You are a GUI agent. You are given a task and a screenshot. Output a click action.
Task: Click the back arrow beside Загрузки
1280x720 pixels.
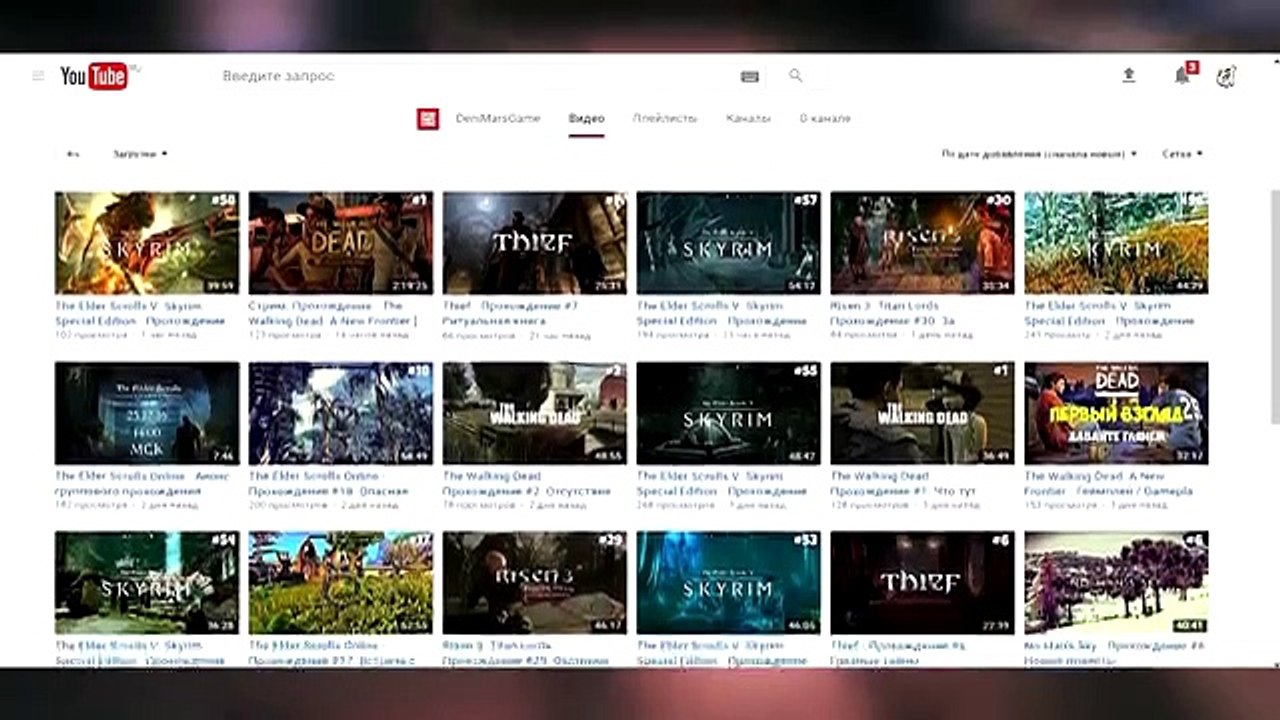coord(73,154)
